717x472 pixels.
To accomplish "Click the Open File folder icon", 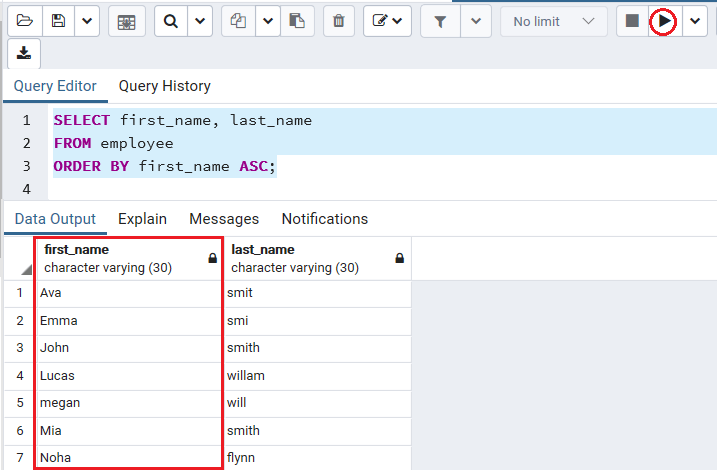I will tap(25, 21).
